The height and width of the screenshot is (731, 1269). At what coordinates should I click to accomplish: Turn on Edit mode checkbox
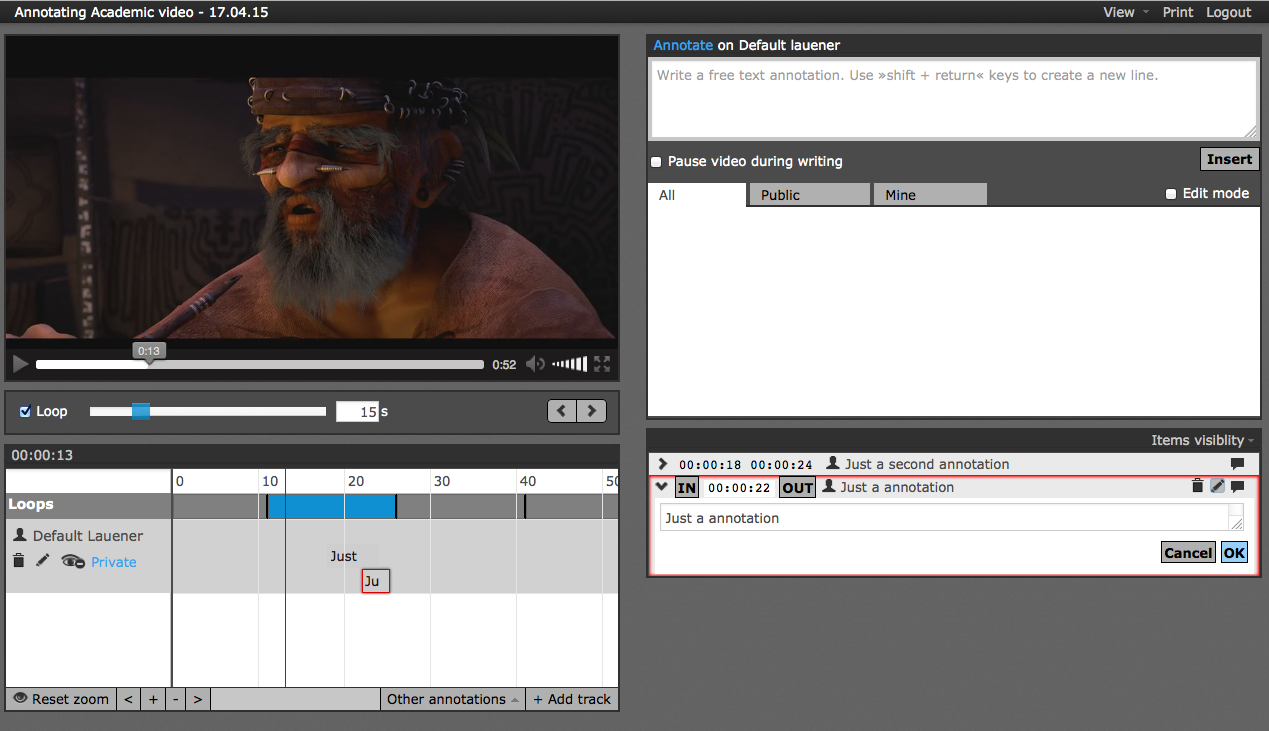(x=1171, y=194)
